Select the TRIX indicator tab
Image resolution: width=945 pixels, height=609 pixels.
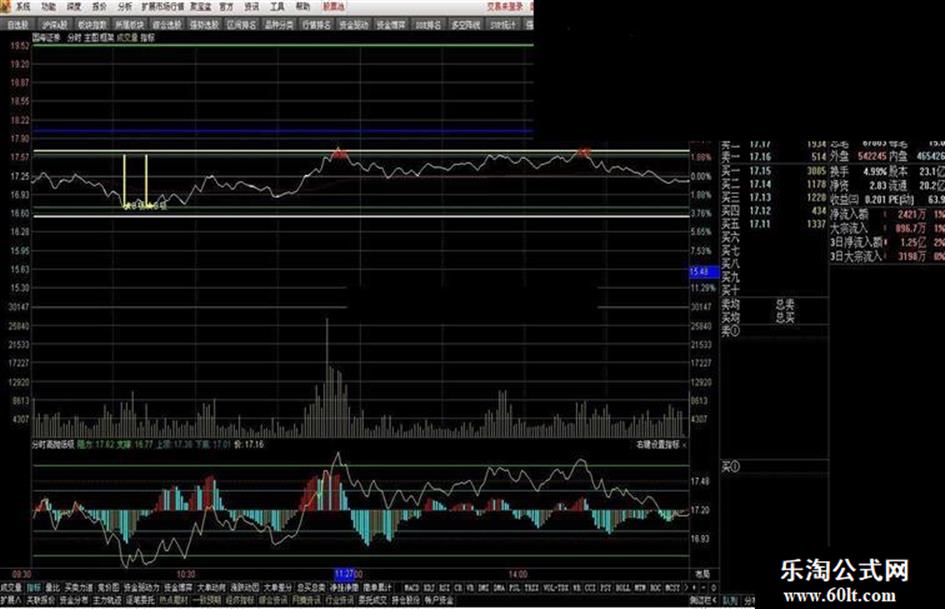[531, 587]
